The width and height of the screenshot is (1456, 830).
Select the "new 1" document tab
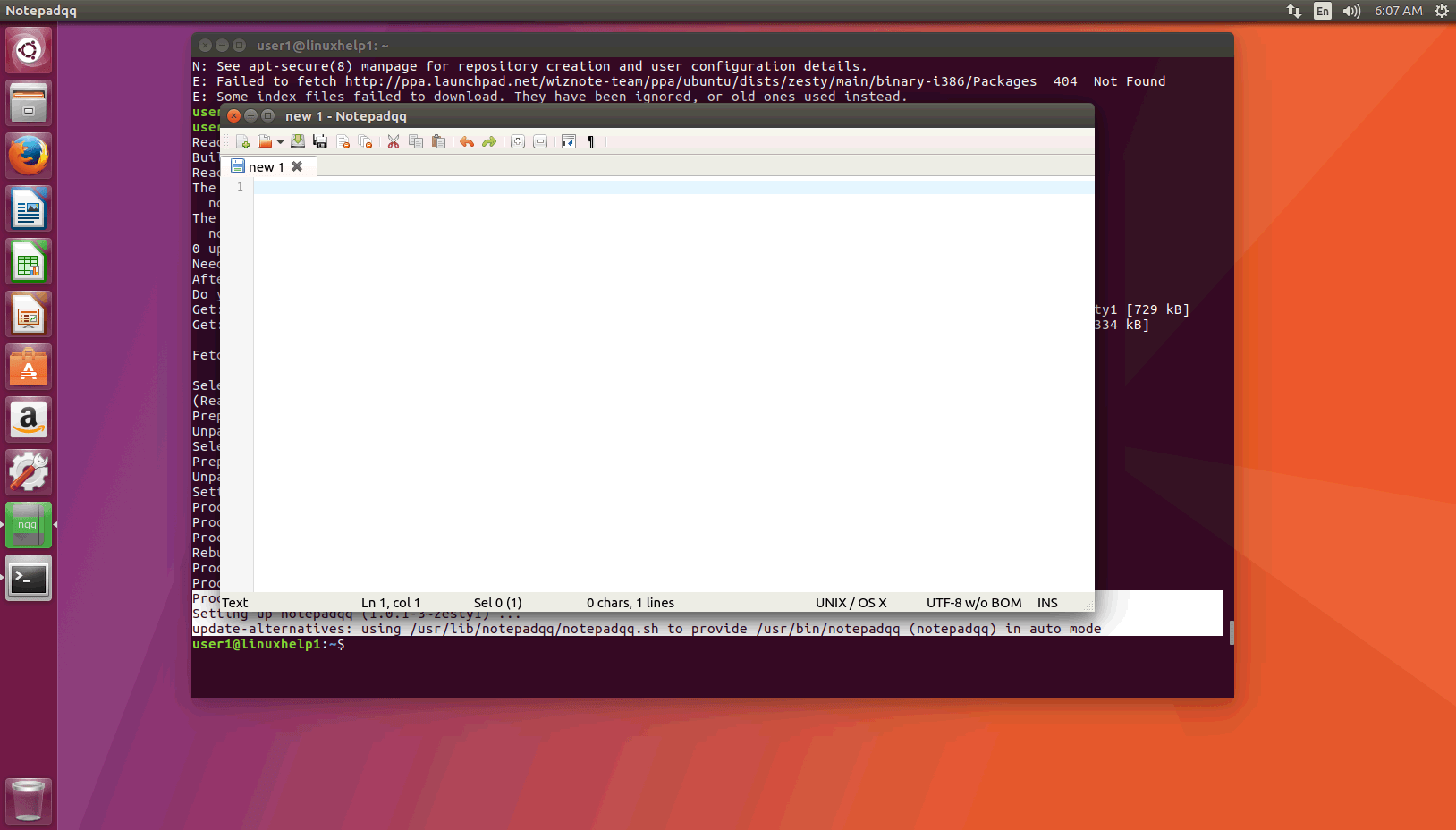click(x=267, y=166)
